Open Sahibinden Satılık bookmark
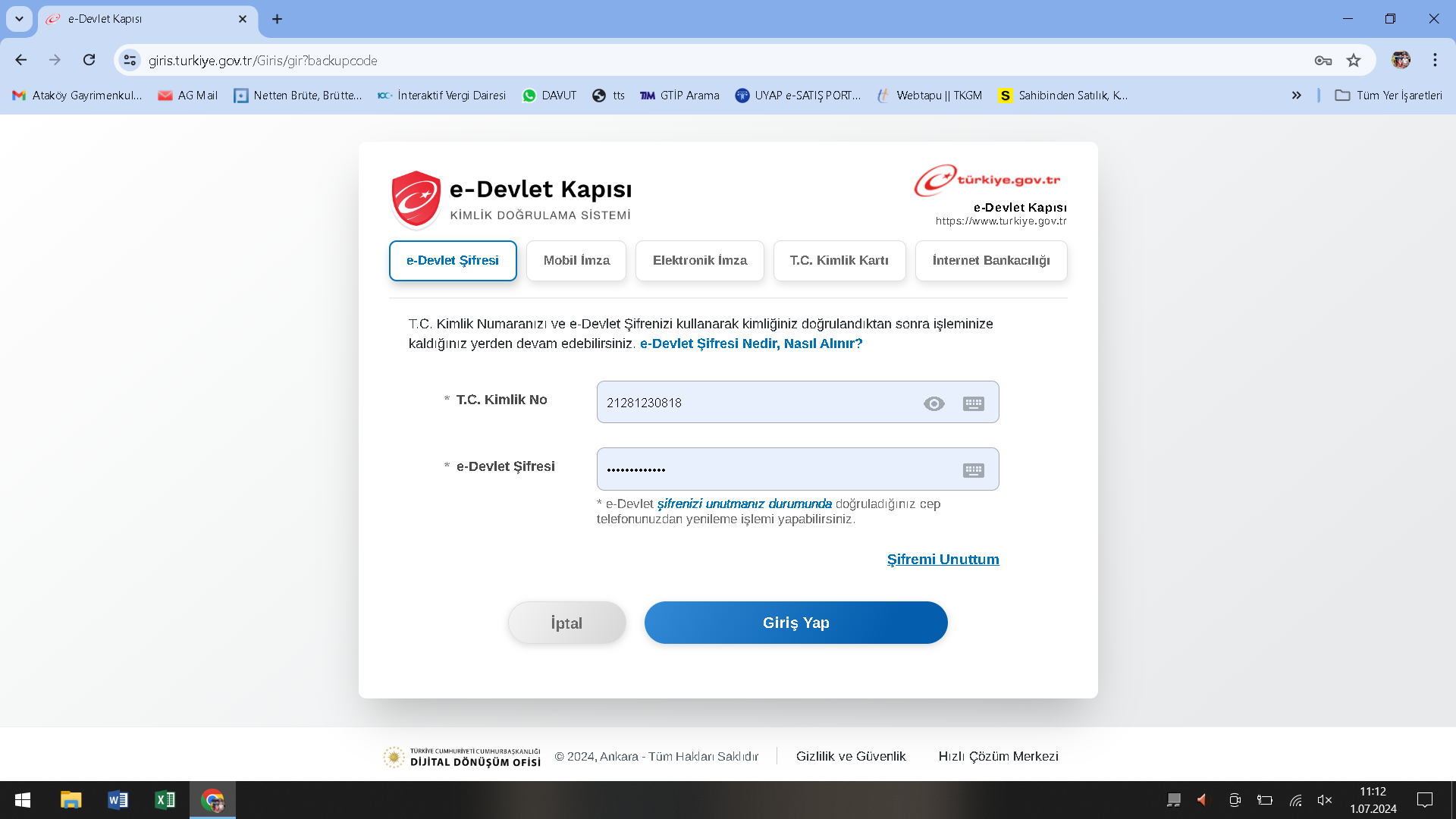1456x819 pixels. (1063, 96)
